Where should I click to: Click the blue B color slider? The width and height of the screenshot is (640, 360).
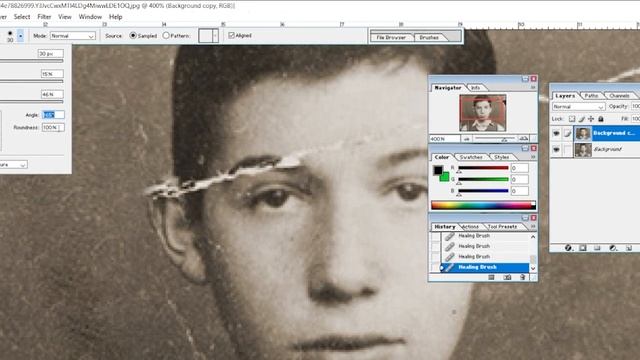tap(483, 191)
